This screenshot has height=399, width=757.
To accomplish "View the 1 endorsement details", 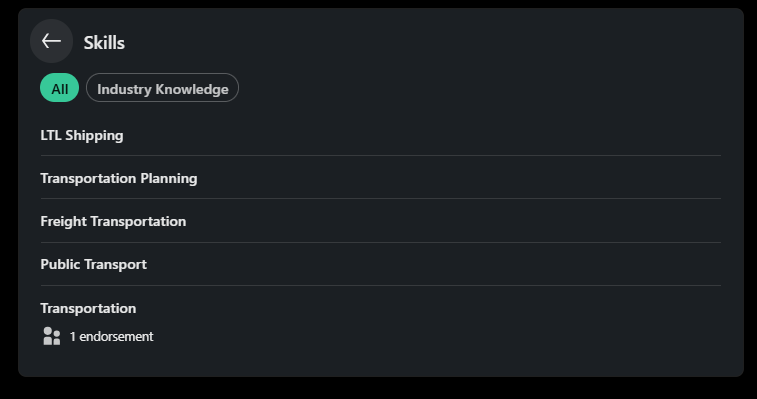I will pyautogui.click(x=111, y=337).
